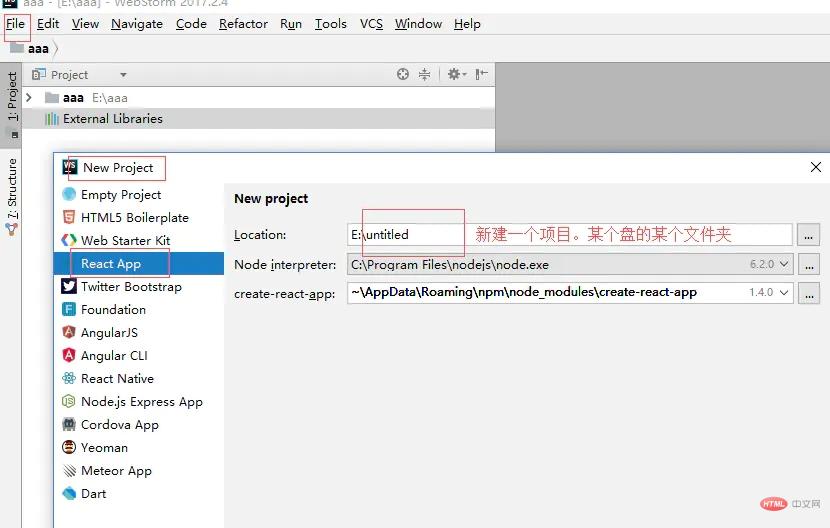
Task: Hide the Project tool window icon
Action: tap(481, 74)
